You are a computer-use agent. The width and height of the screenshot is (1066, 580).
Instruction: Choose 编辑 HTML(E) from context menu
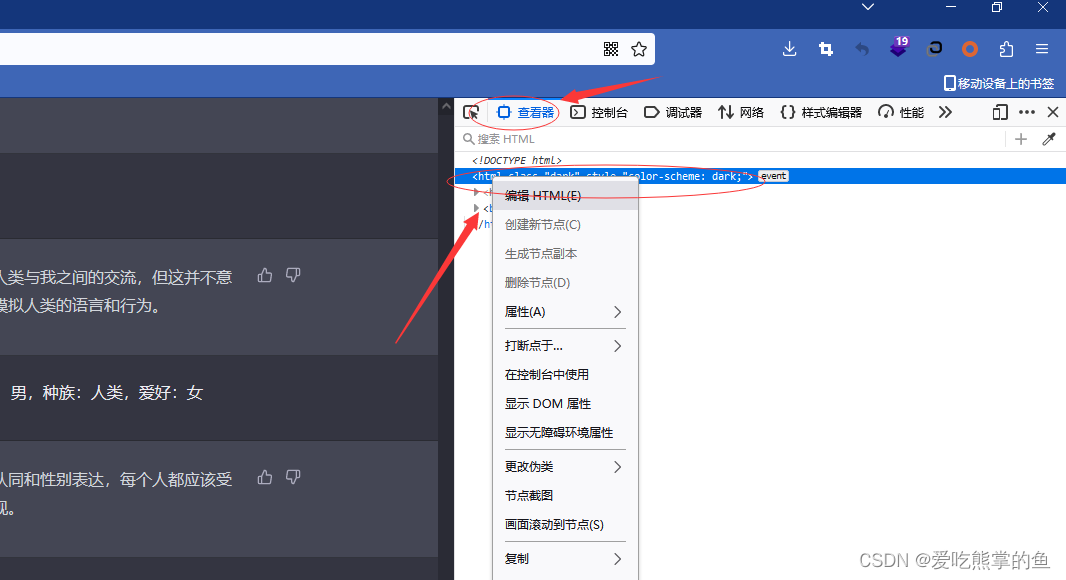click(x=565, y=196)
